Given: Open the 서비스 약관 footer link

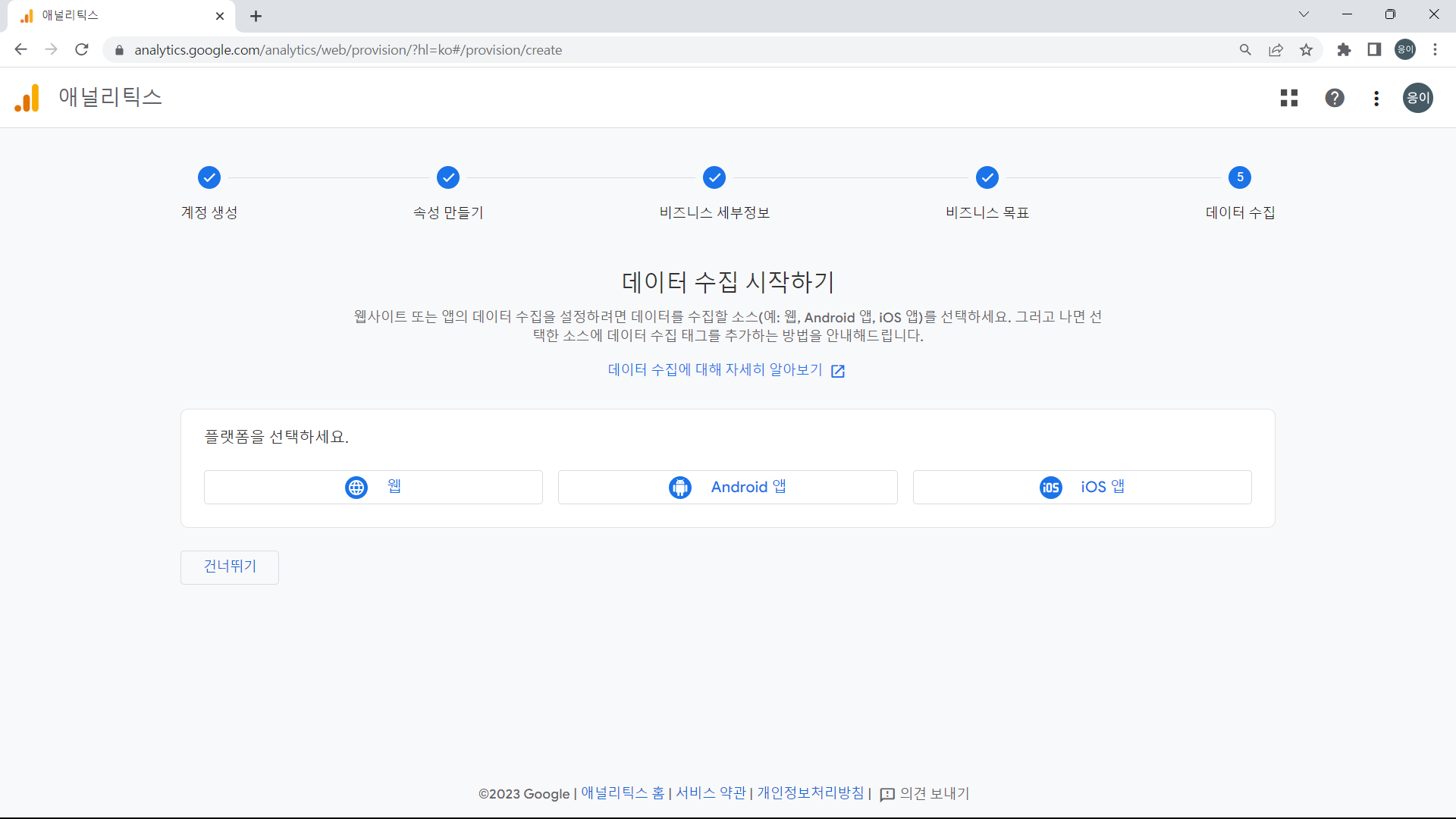Looking at the screenshot, I should point(710,793).
